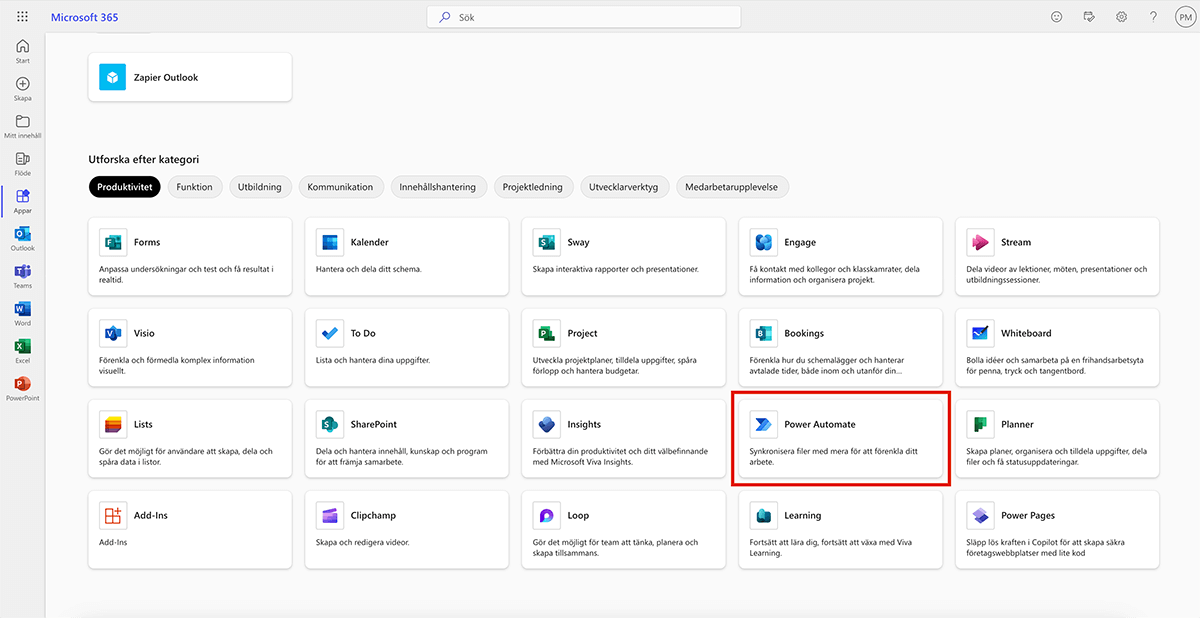Open the Zapier Outlook title link
This screenshot has width=1200, height=618.
pyautogui.click(x=166, y=77)
